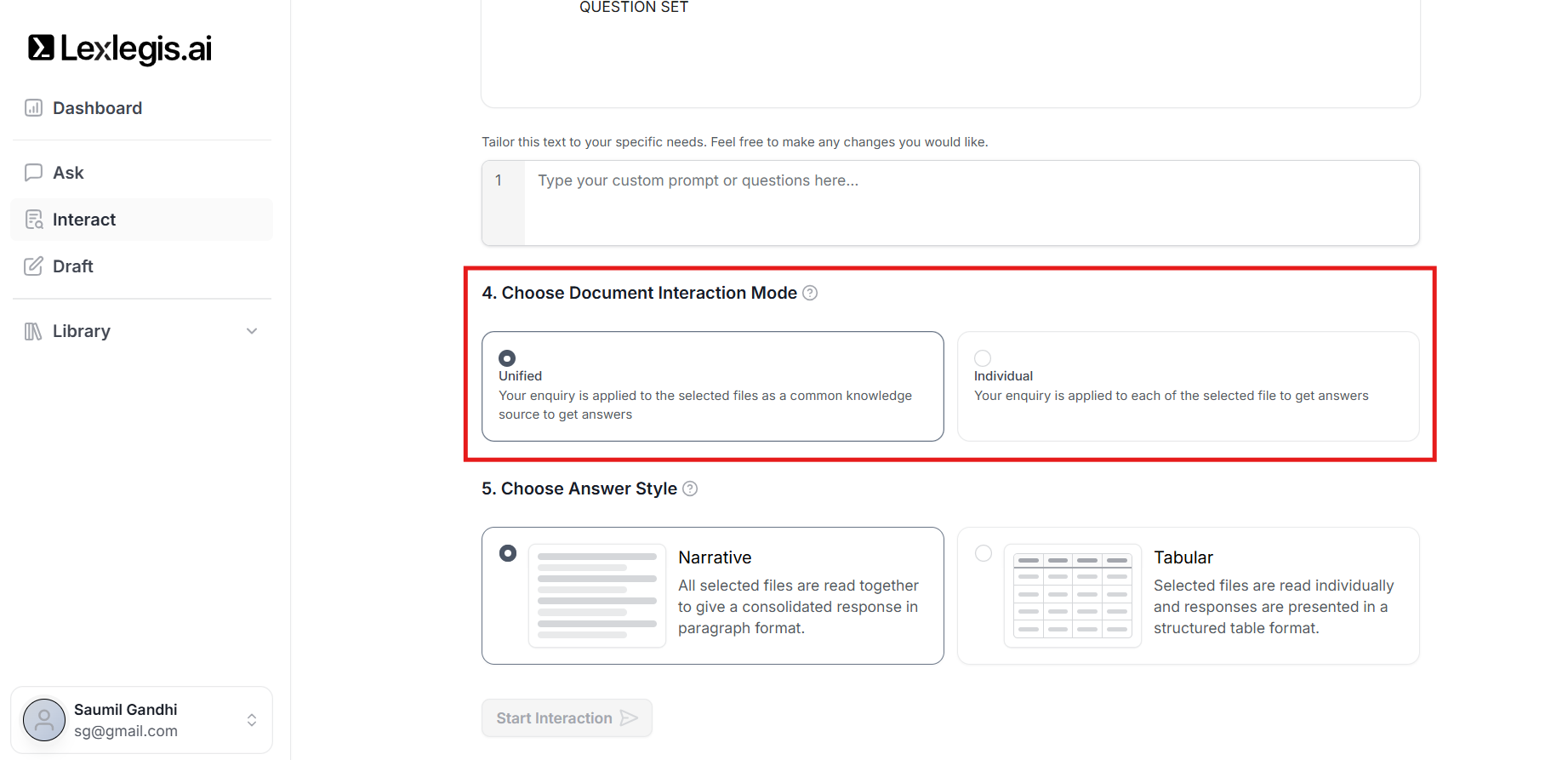Click the user avatar icon
Viewport: 1568px width, 760px height.
(44, 720)
